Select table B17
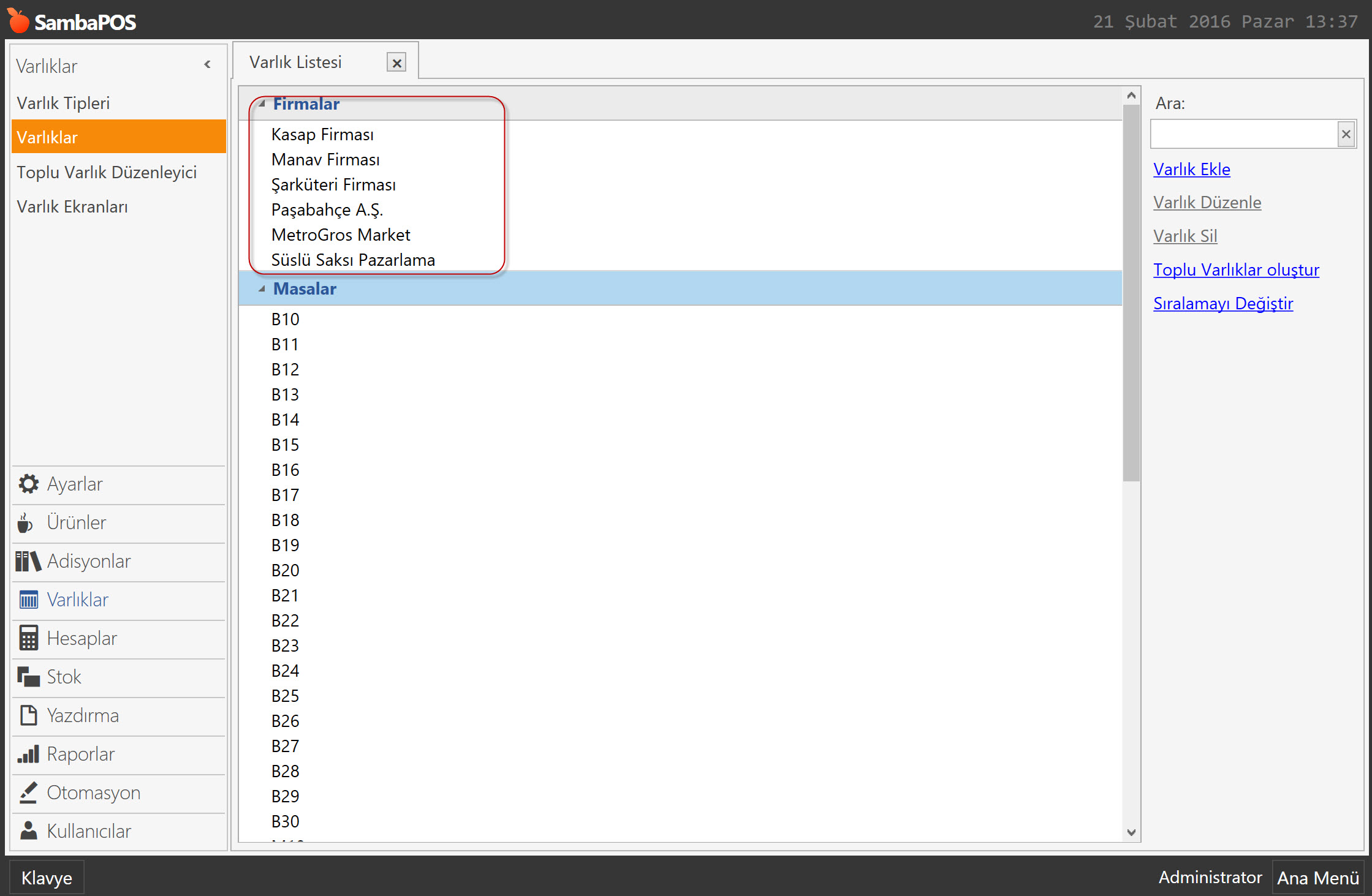The width and height of the screenshot is (1372, 896). coord(680,495)
